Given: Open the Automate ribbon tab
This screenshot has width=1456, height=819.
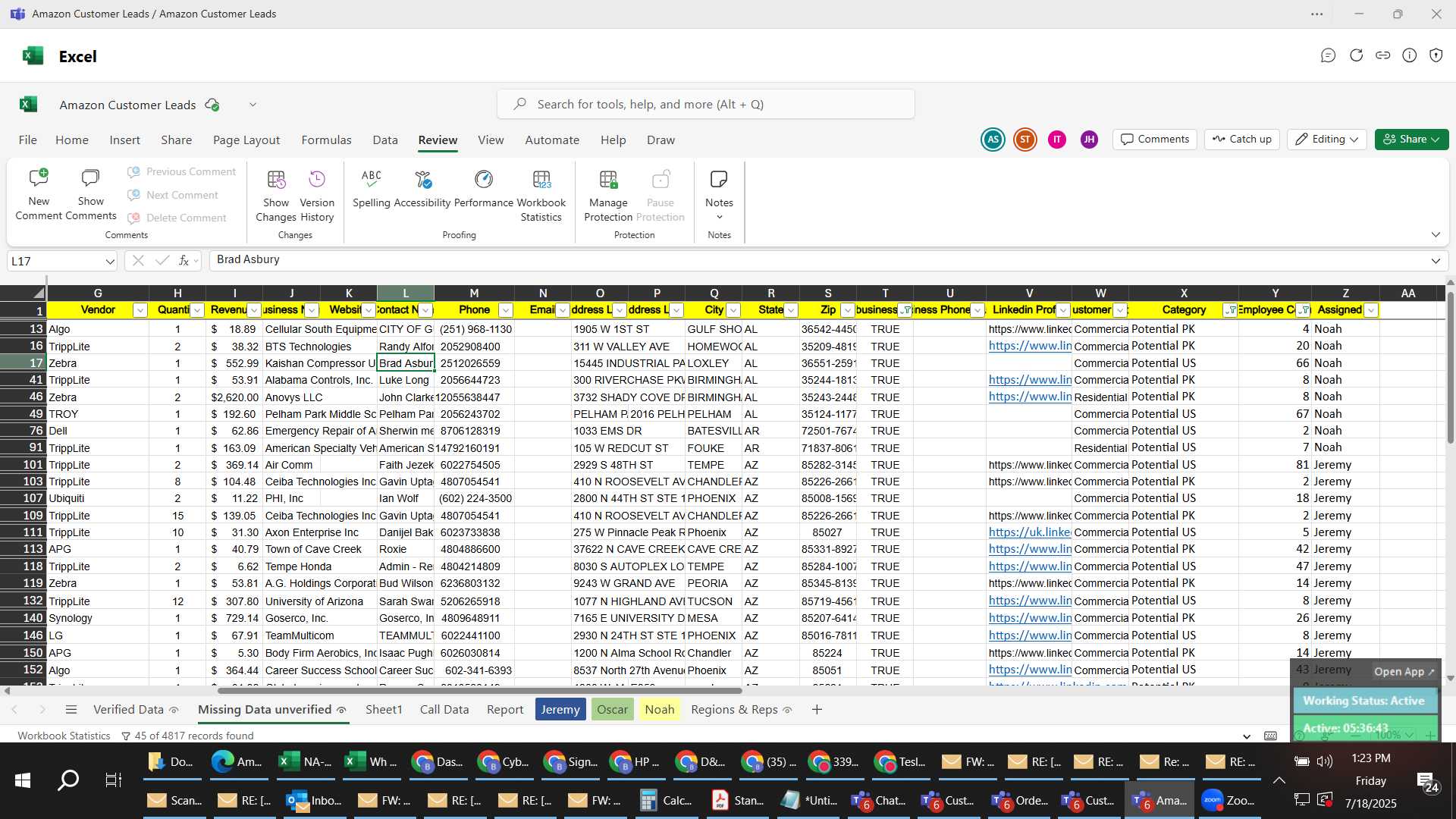Looking at the screenshot, I should click(552, 140).
